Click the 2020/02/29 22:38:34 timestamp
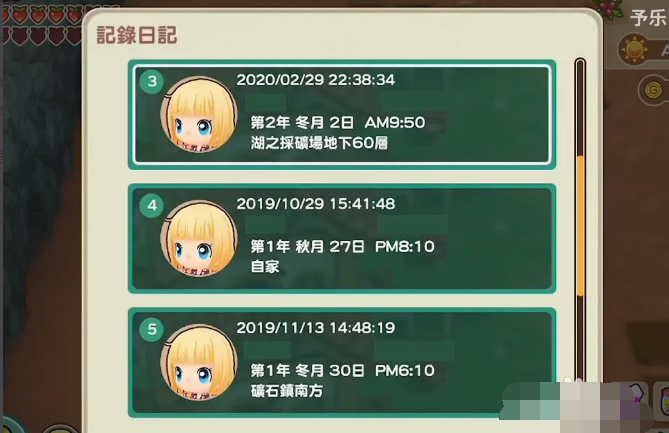This screenshot has width=669, height=433. click(x=316, y=80)
